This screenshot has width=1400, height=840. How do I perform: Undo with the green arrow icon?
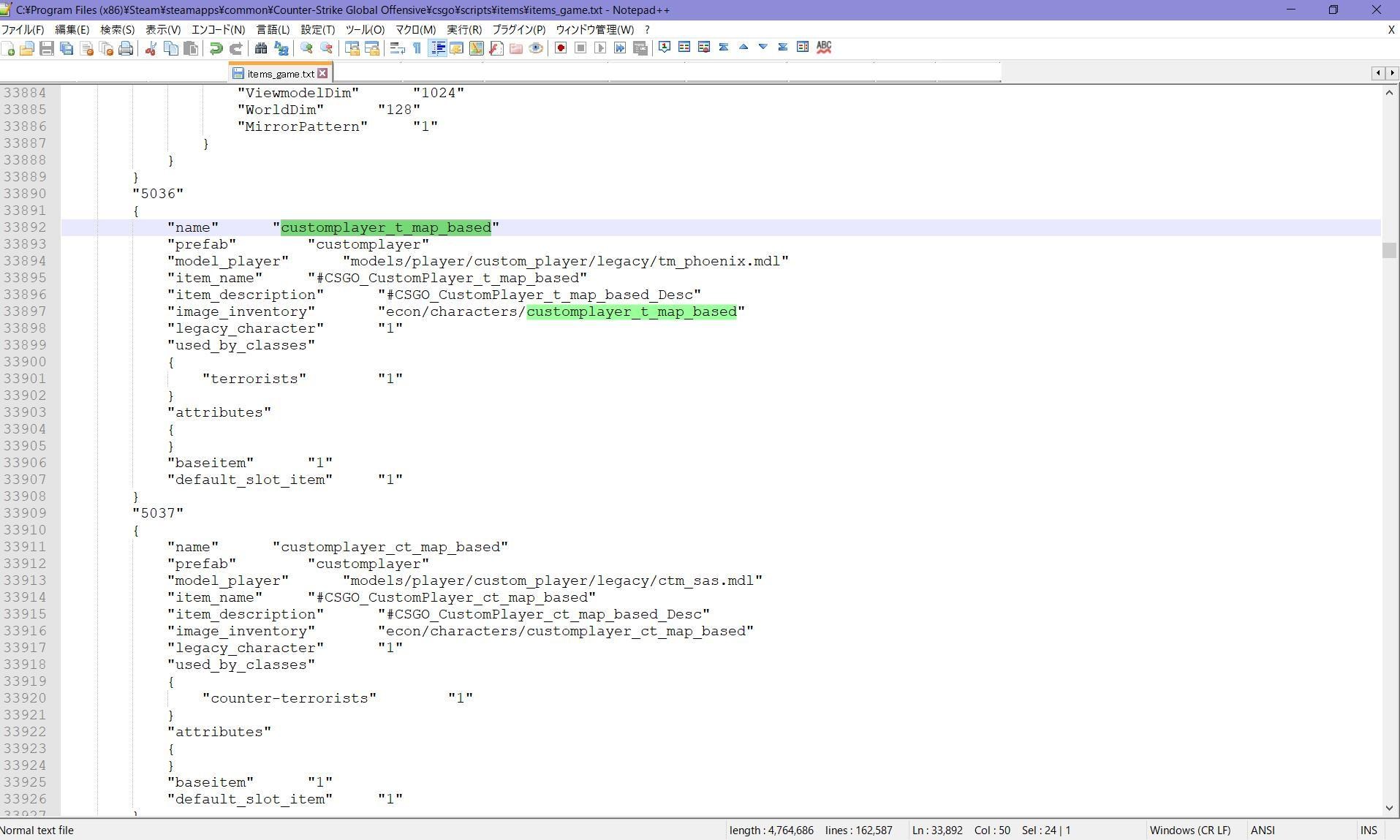click(x=216, y=48)
